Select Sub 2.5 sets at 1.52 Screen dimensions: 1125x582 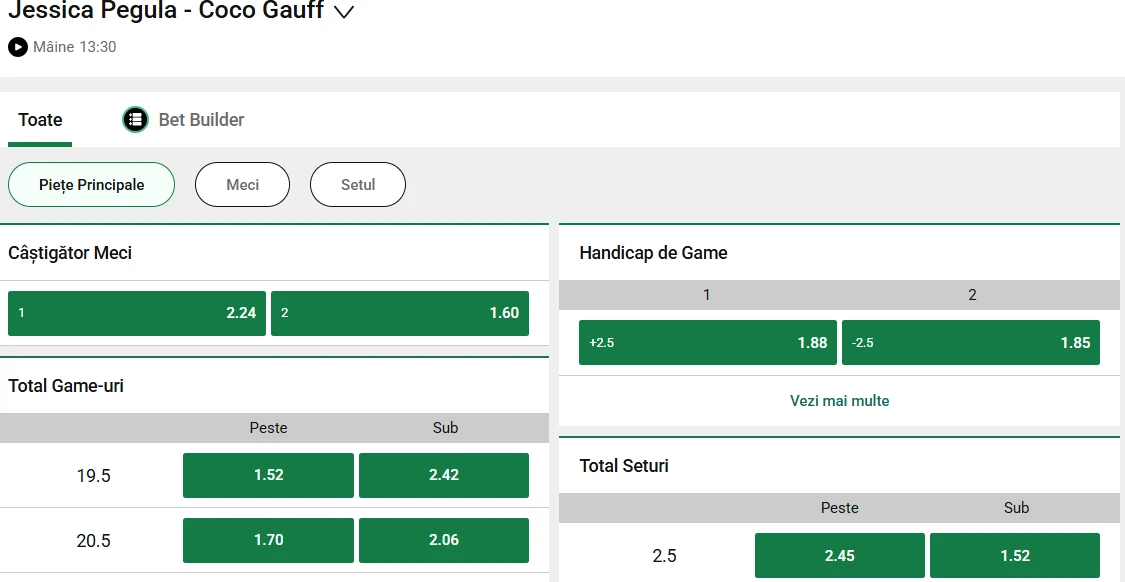(1015, 556)
